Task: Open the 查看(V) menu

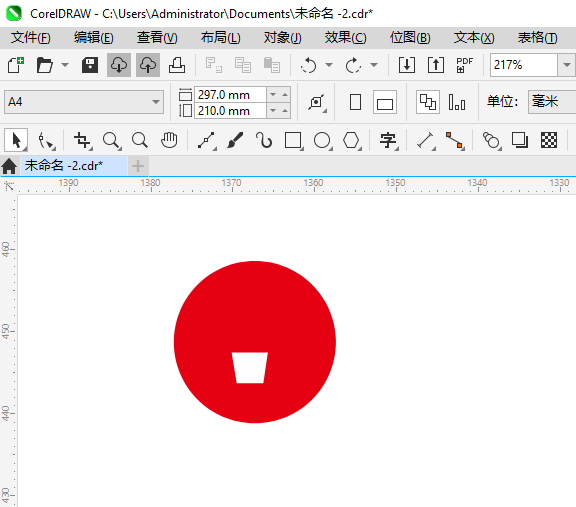Action: tap(157, 37)
